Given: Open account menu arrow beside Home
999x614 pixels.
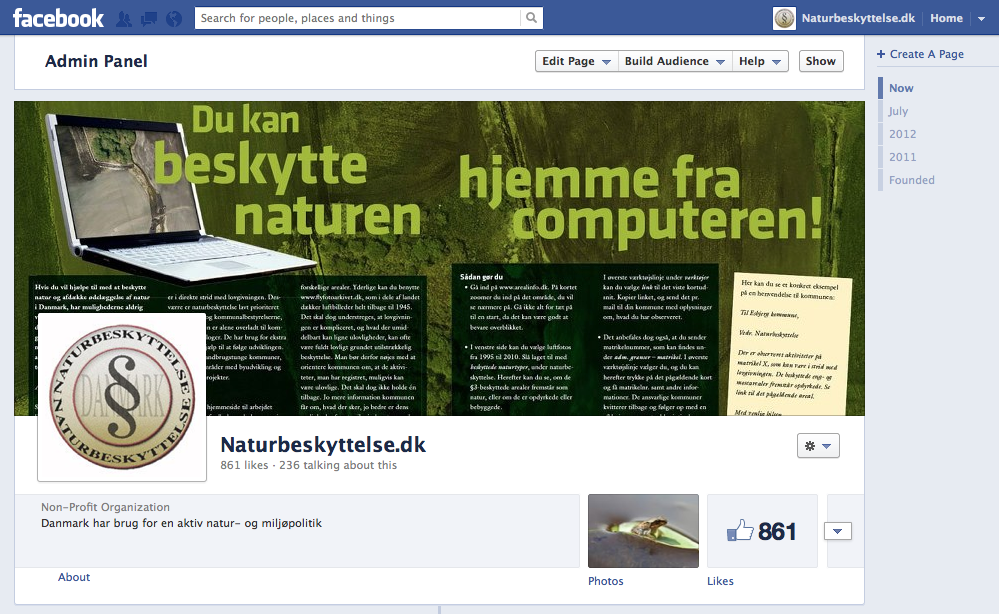Looking at the screenshot, I should click(x=981, y=18).
